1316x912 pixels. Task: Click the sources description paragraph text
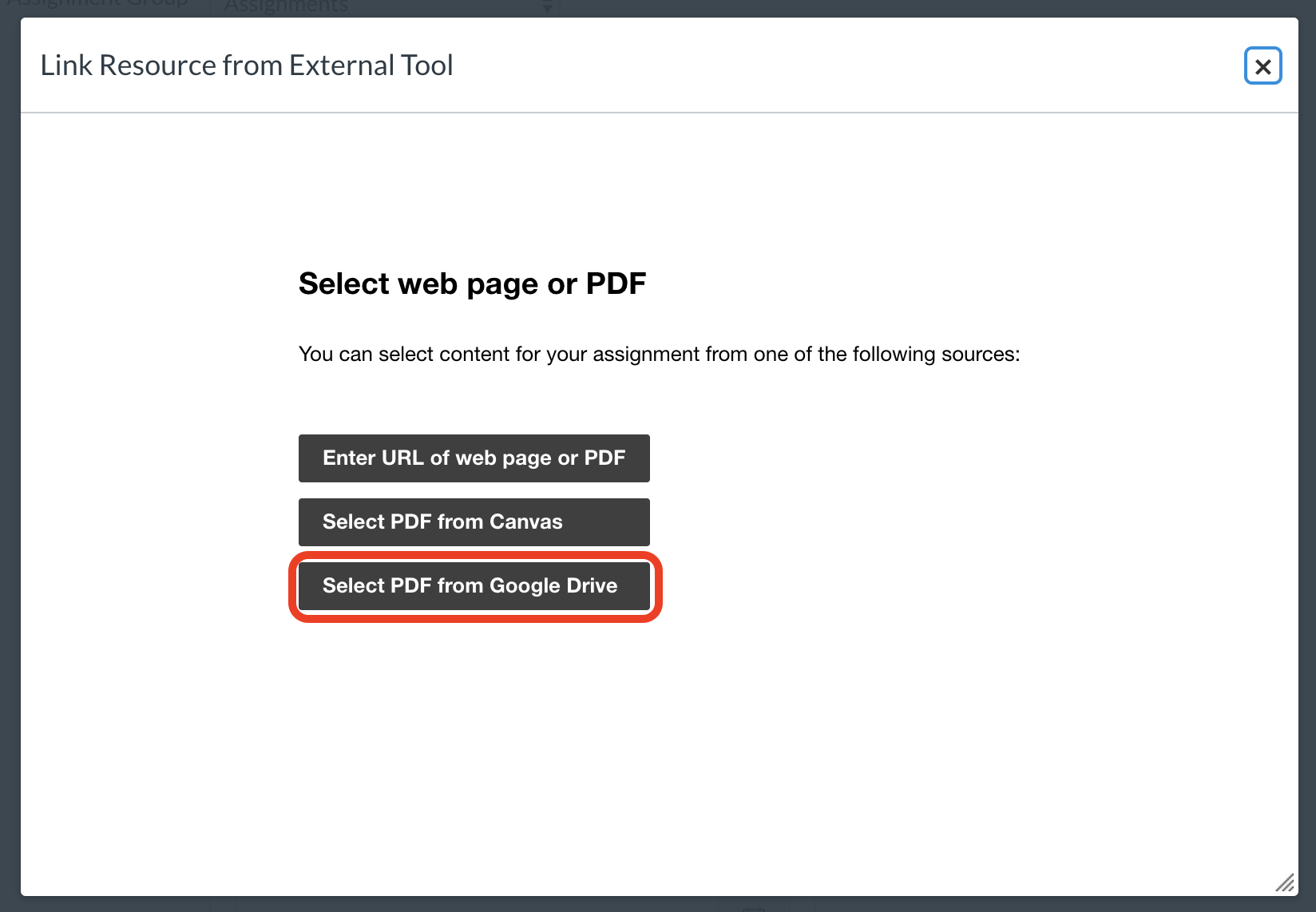click(659, 354)
